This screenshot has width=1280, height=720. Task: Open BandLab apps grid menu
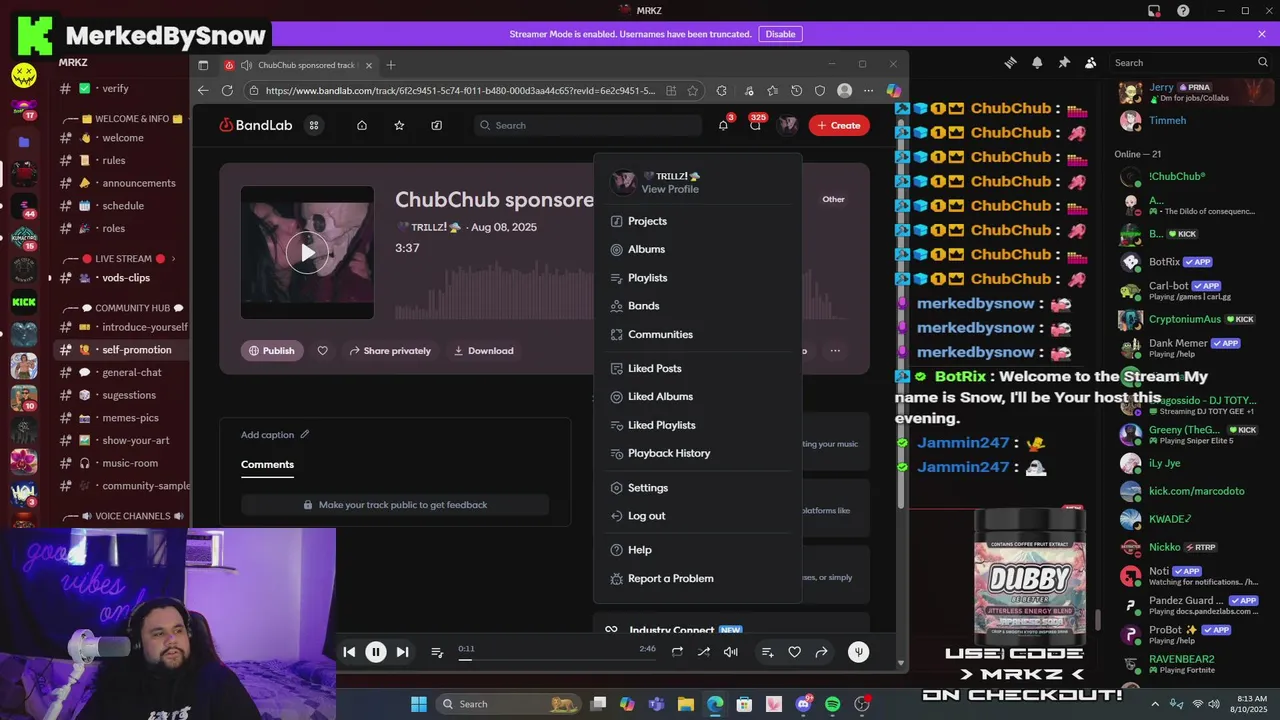[314, 125]
